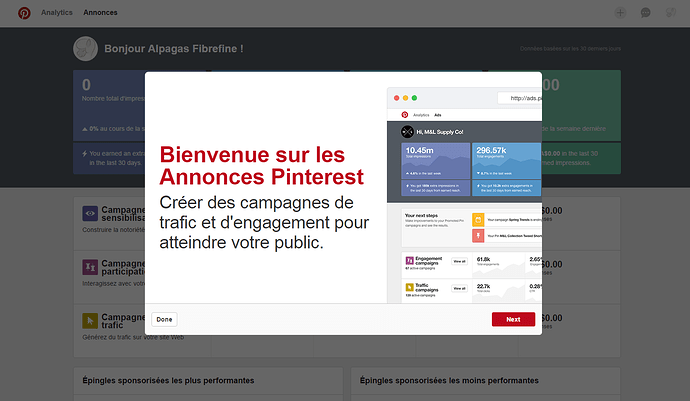Click the '0% au cours de la' trend text

click(115, 129)
